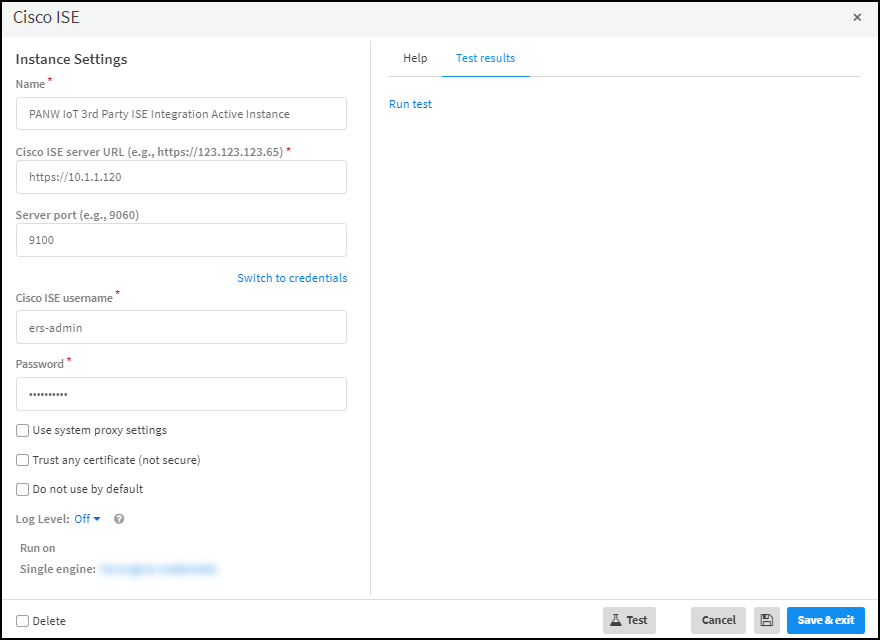Click the Save & exit button

coord(825,620)
